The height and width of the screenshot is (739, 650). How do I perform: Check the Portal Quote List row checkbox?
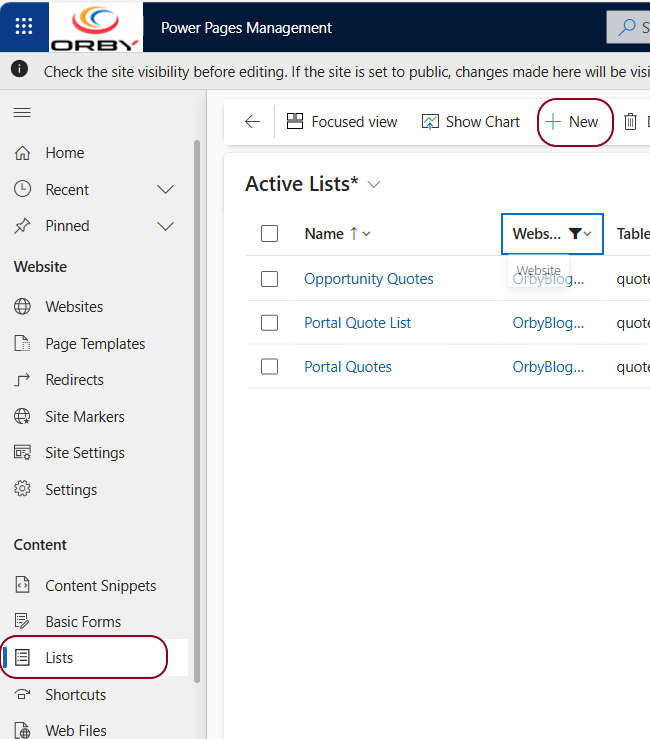tap(270, 323)
